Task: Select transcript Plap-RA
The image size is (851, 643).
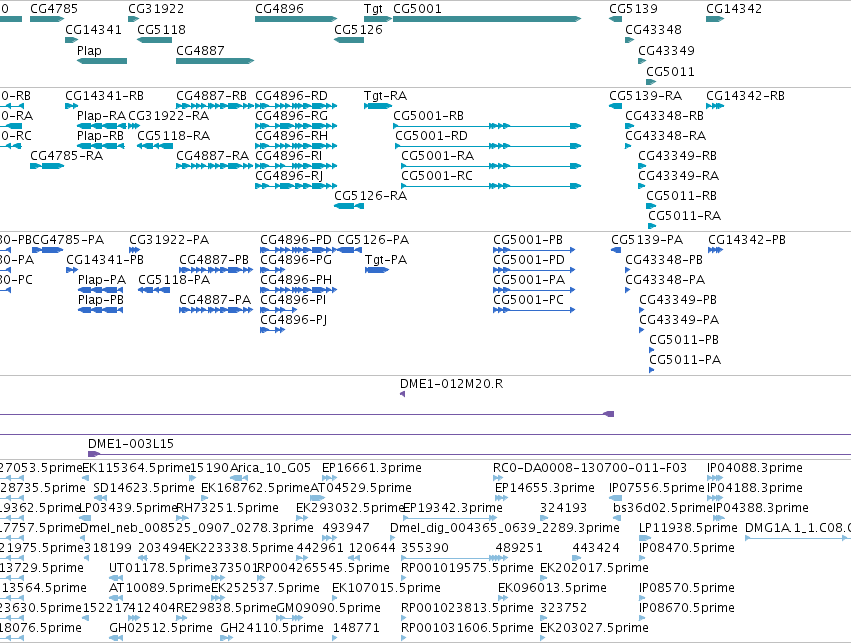Action: 101,116
